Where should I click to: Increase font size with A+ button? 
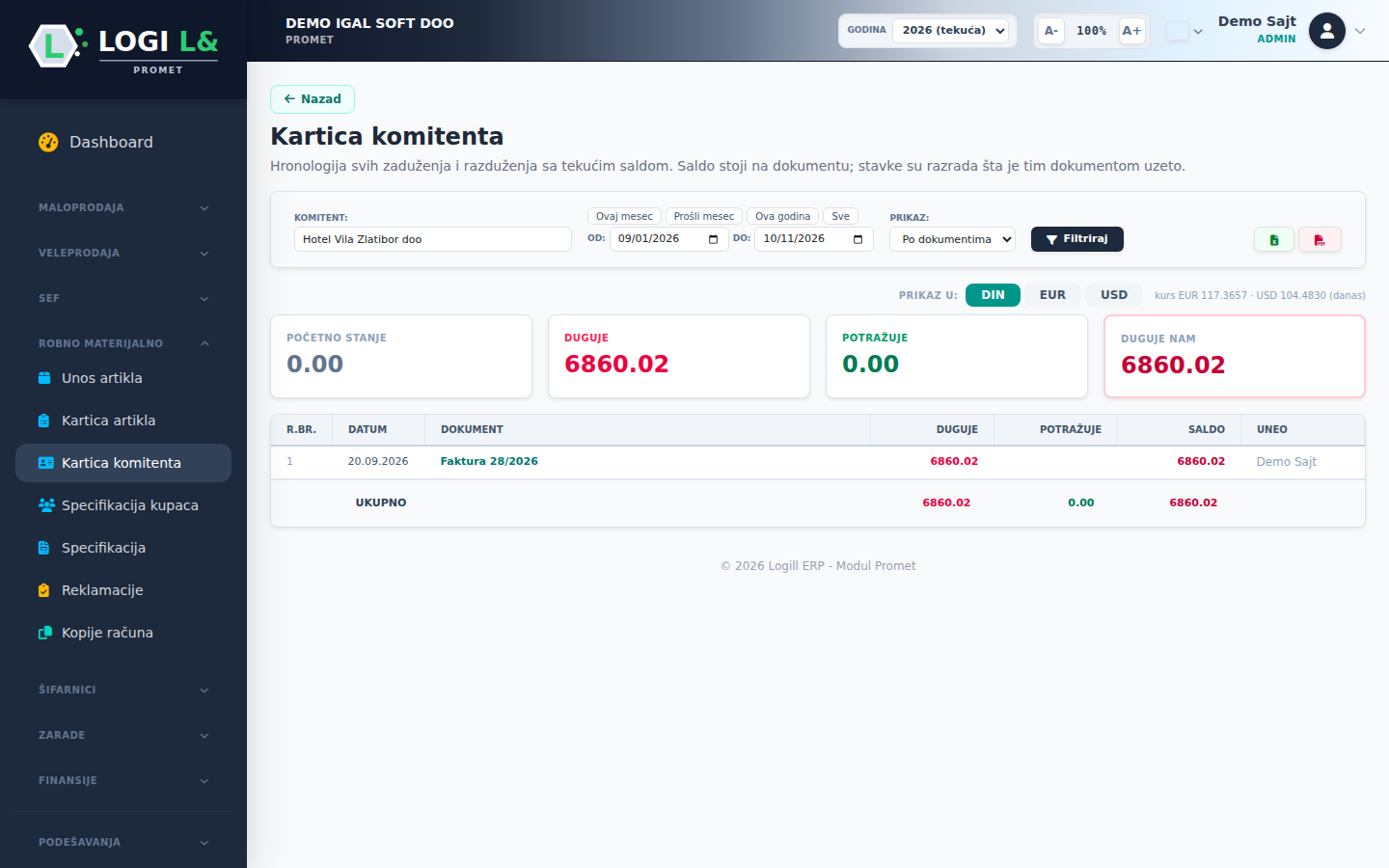(x=1131, y=31)
